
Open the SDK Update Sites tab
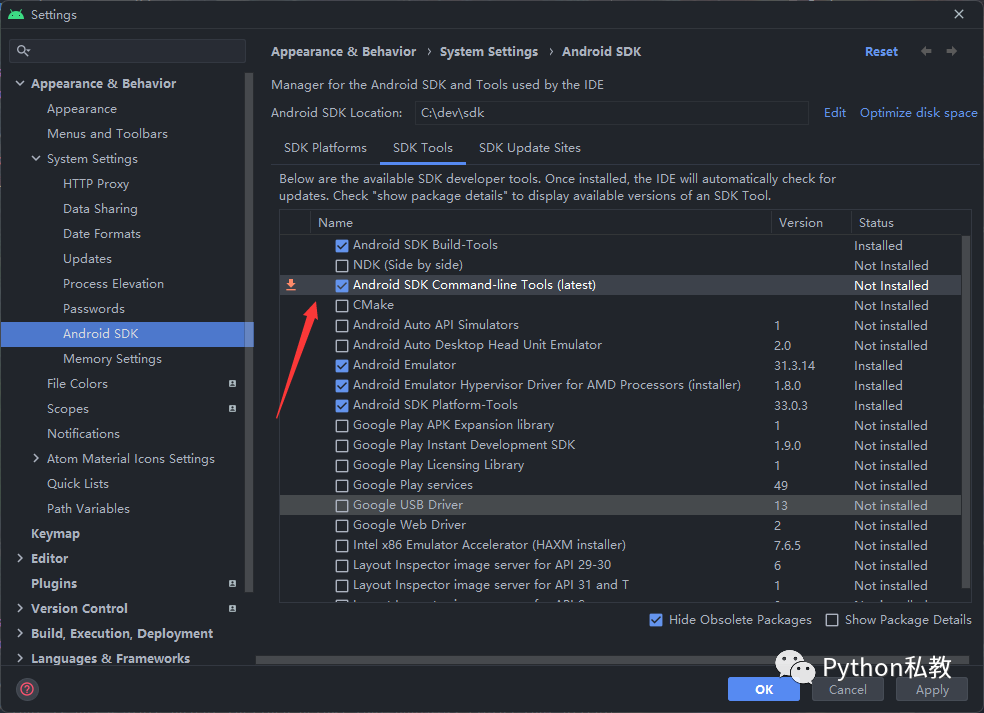coord(530,147)
